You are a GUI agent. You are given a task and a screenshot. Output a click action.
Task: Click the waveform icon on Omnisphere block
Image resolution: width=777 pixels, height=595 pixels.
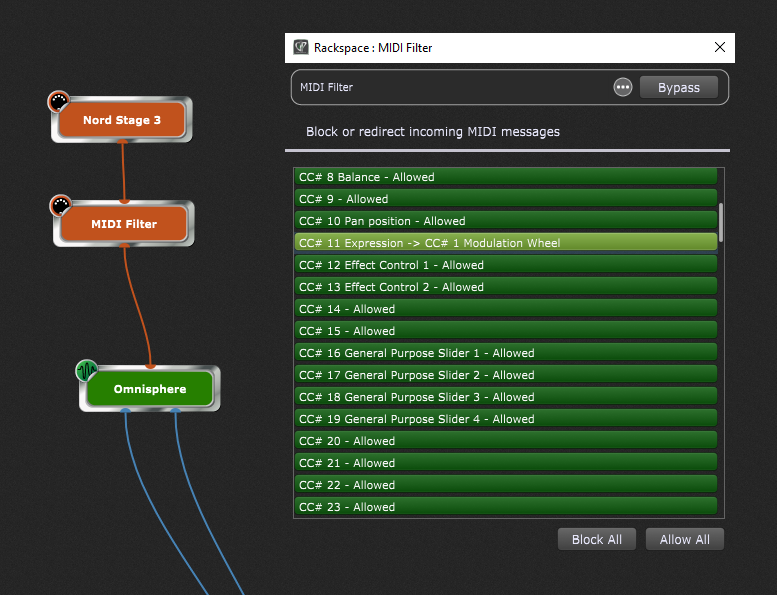(x=87, y=371)
